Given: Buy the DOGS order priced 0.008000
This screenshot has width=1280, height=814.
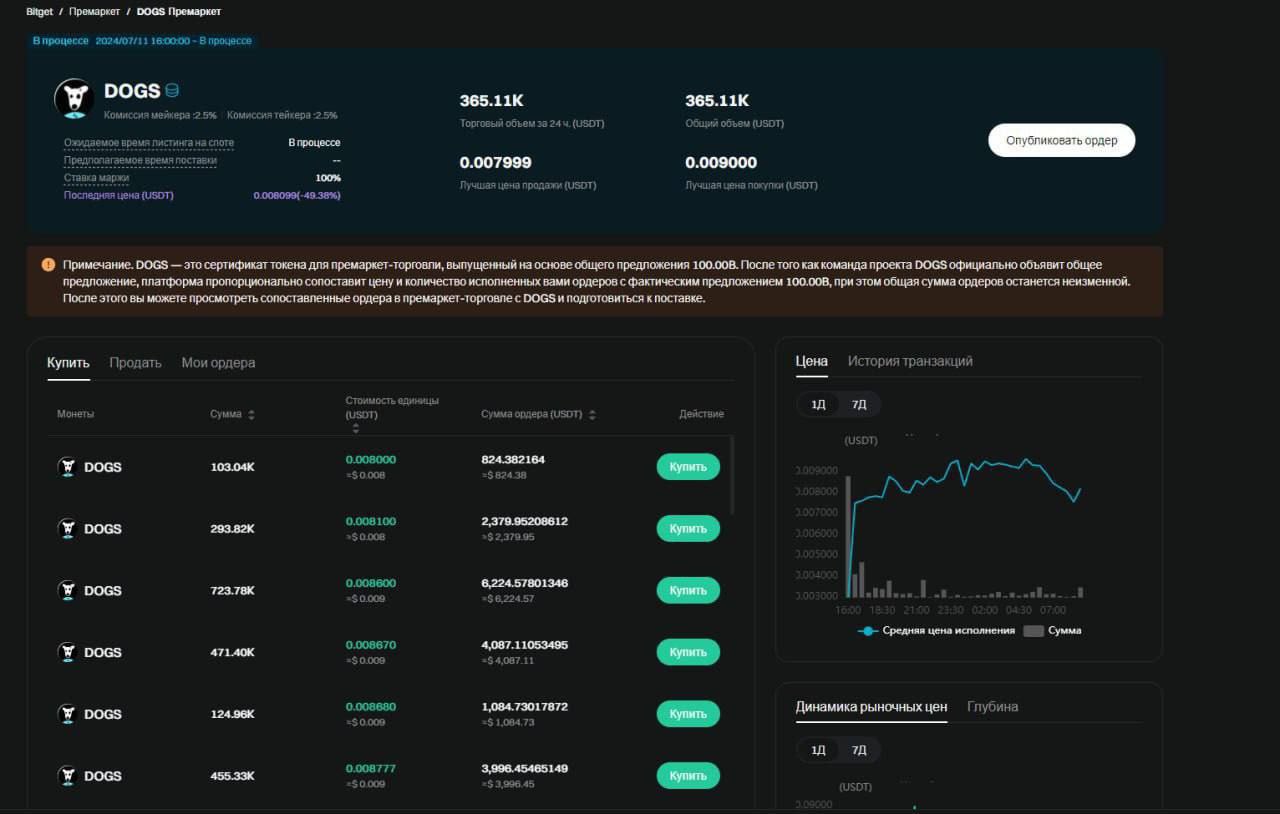Looking at the screenshot, I should point(688,467).
